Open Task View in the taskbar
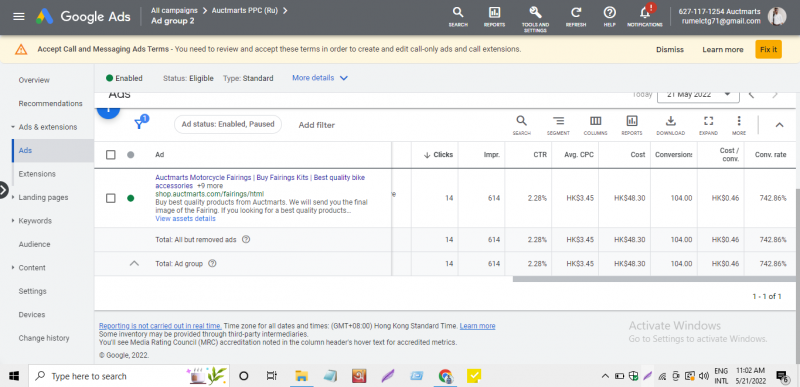800x387 pixels. click(272, 376)
